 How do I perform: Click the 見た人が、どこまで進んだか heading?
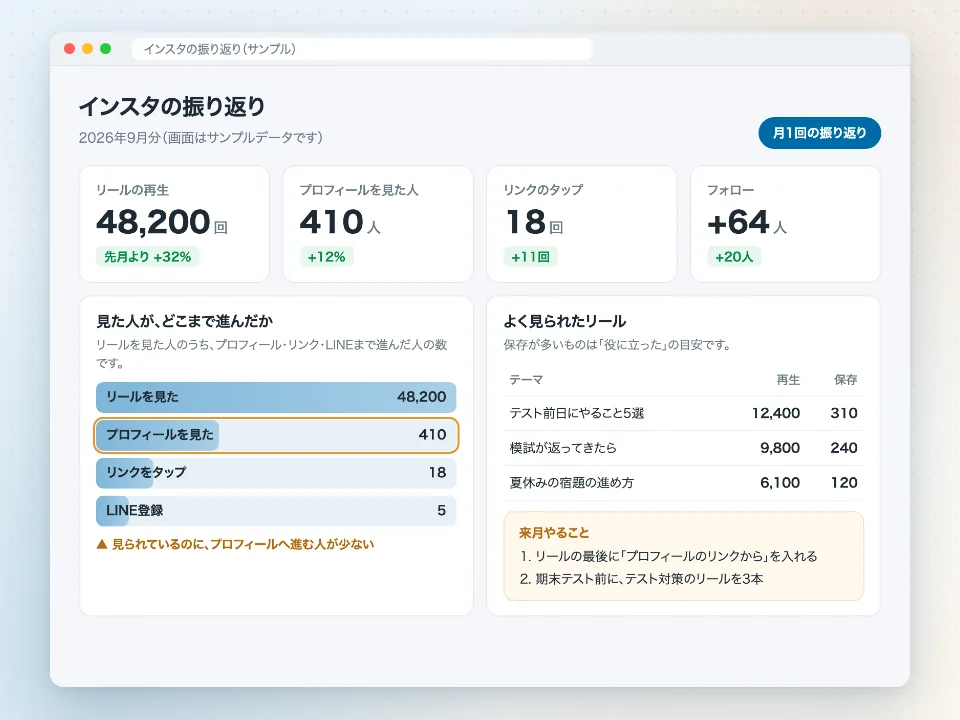(184, 321)
